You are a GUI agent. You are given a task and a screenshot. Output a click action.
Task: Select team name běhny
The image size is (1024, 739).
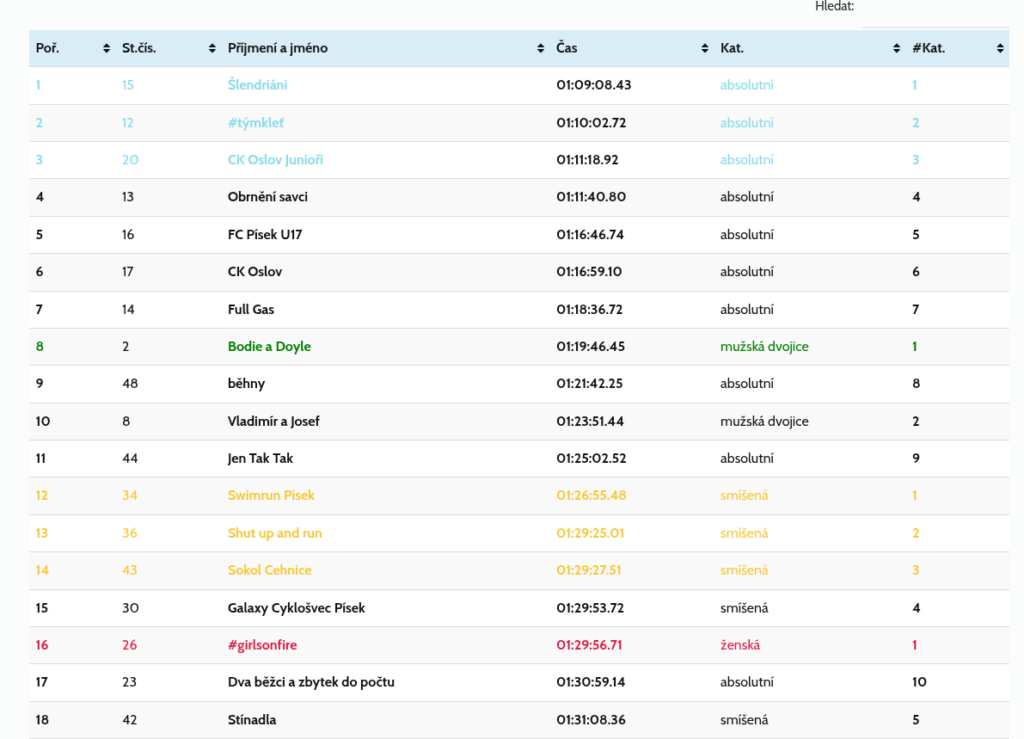246,384
